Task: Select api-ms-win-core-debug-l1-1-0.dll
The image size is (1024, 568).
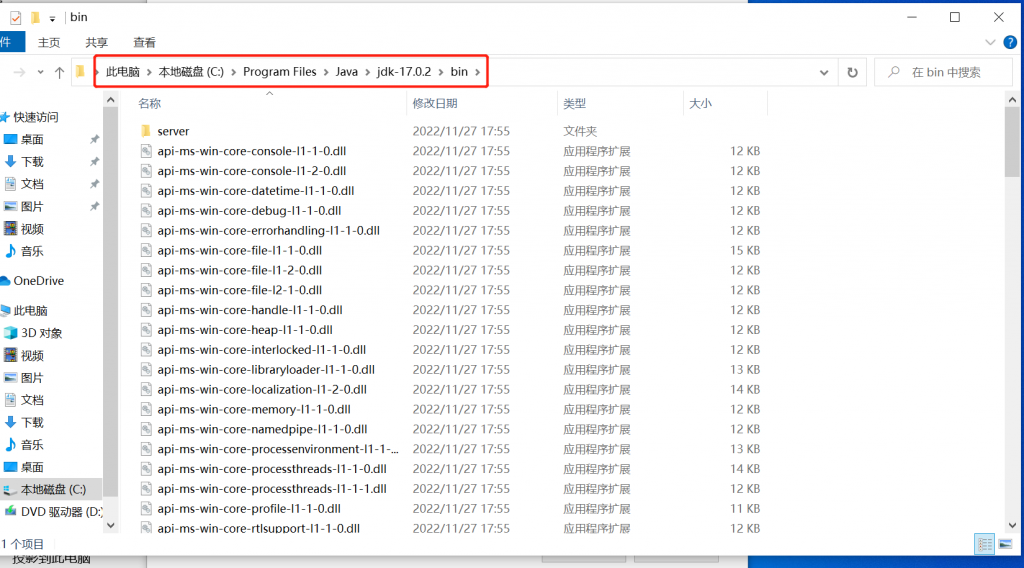Action: 249,211
